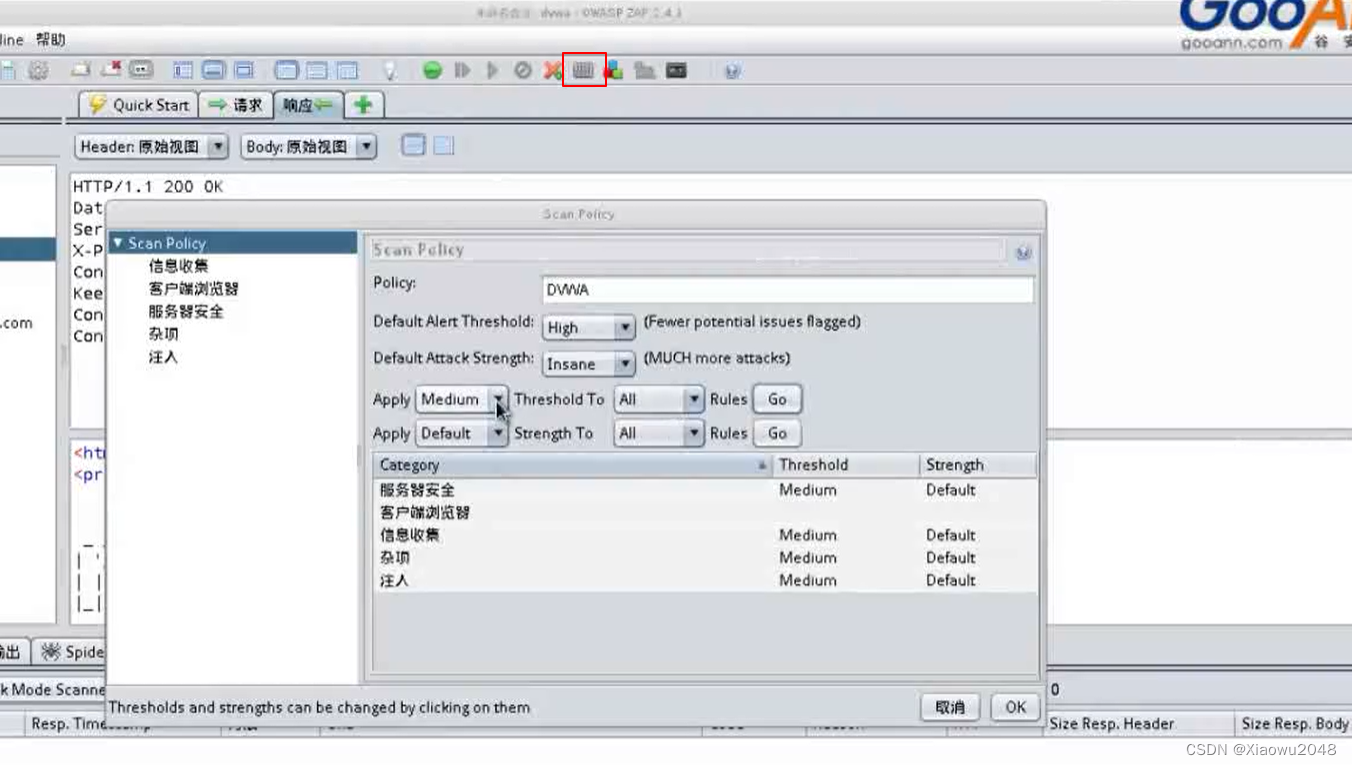This screenshot has height=765, width=1352.
Task: Open Default Attack Strength Insane dropdown
Action: coord(589,364)
